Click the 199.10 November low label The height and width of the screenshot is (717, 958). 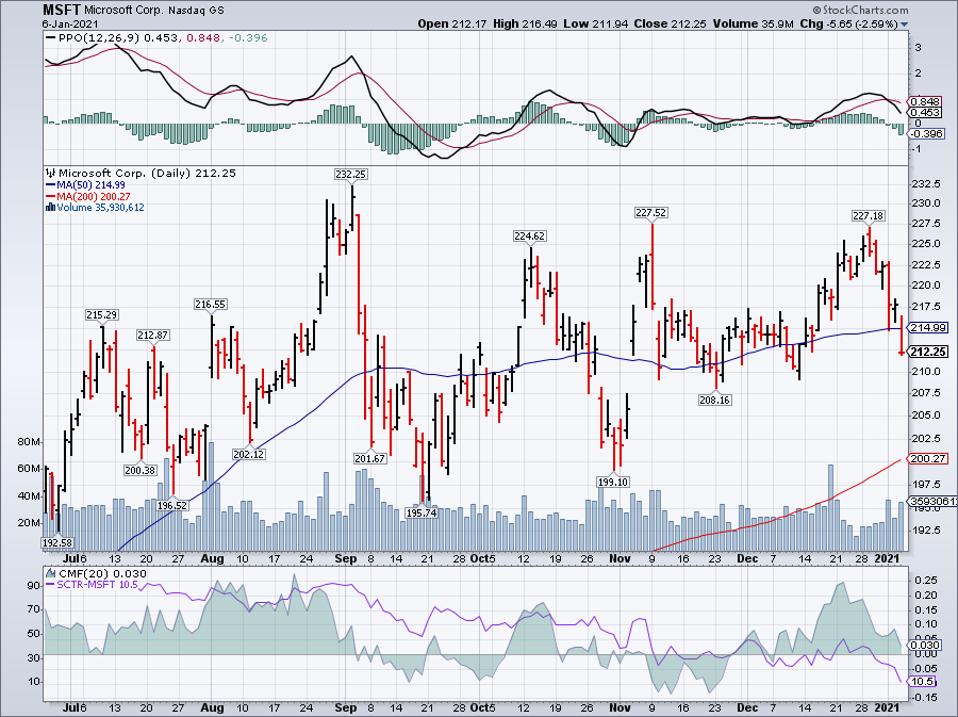point(613,482)
